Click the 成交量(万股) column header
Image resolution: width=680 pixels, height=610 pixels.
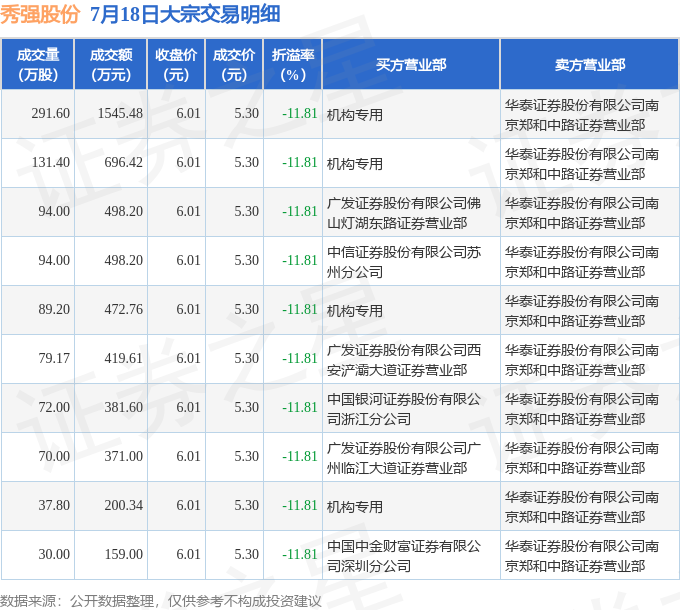tap(38, 65)
